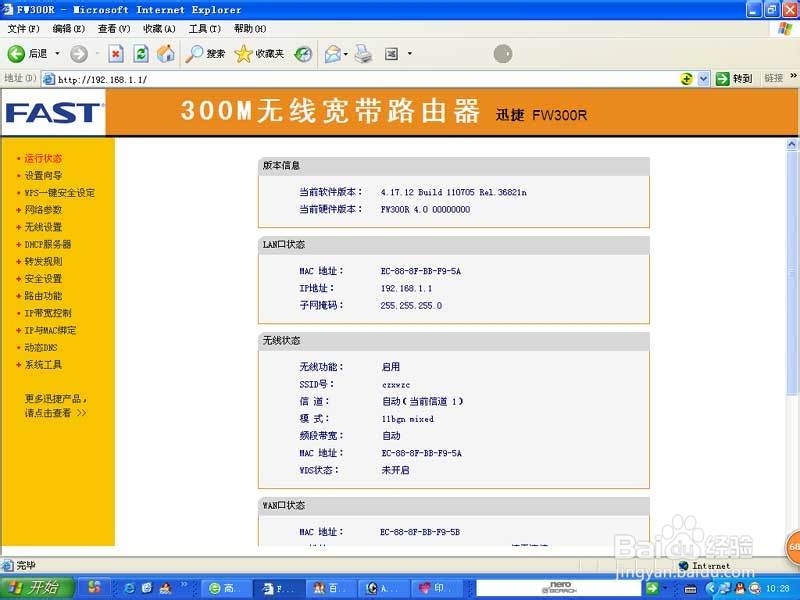
Task: Switch to the 高.. taskbar window
Action: coord(227,588)
